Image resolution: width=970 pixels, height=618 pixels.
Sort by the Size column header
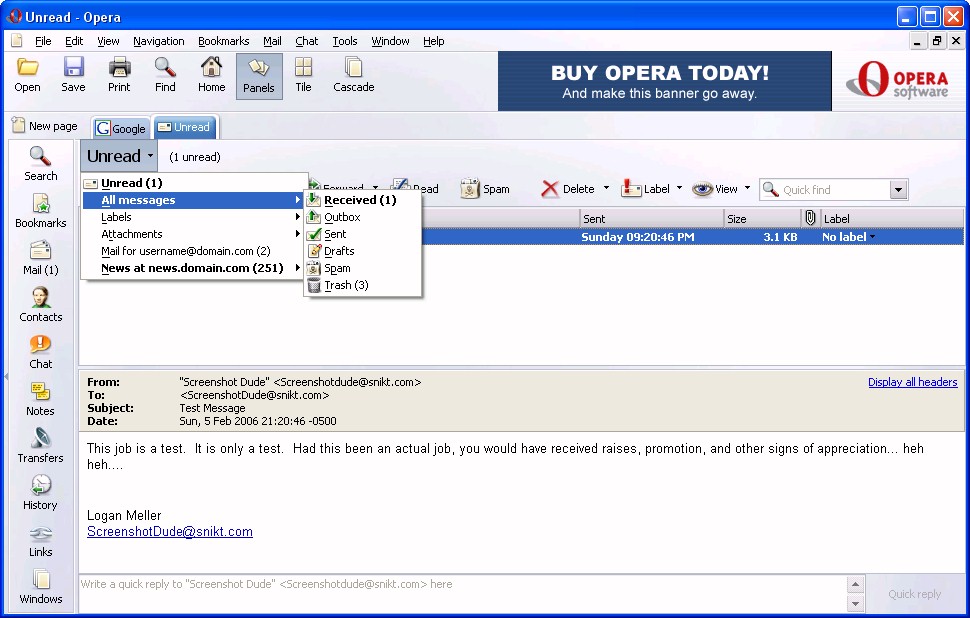(762, 218)
